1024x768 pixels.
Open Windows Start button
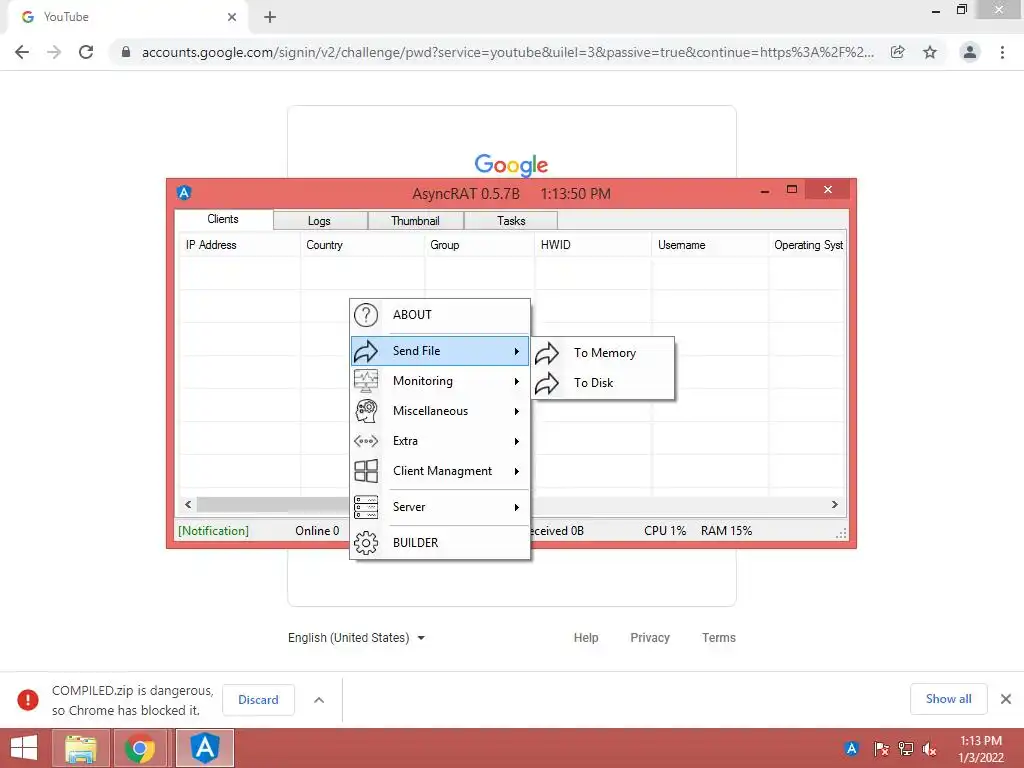(24, 748)
